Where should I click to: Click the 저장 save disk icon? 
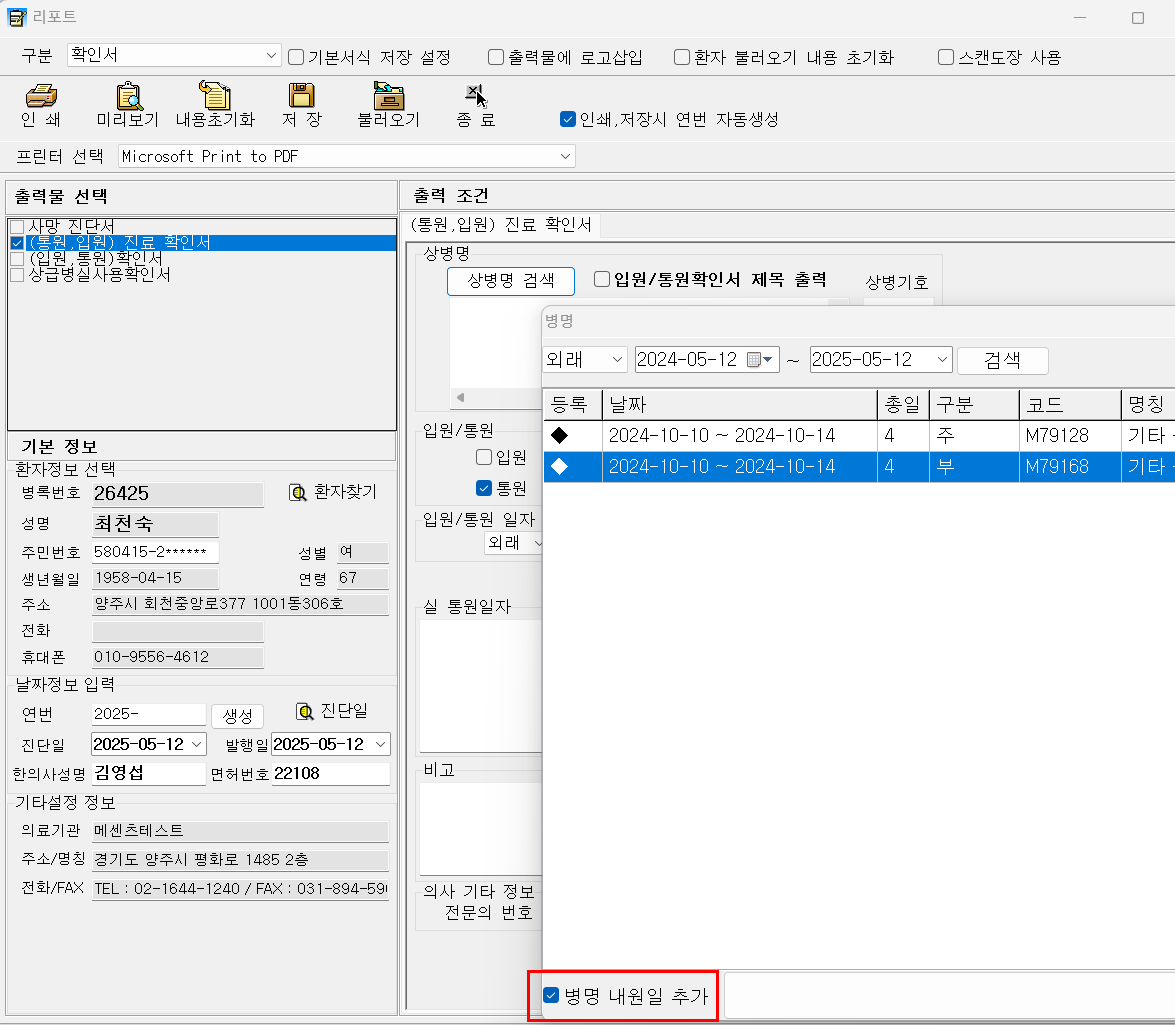[301, 97]
